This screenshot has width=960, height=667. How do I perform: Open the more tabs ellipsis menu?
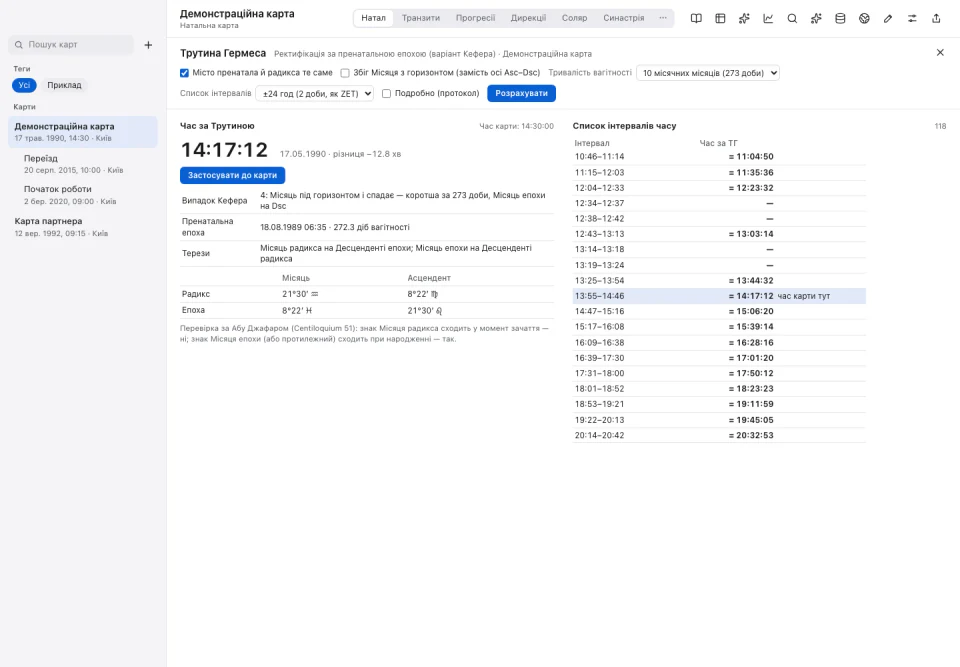(663, 18)
